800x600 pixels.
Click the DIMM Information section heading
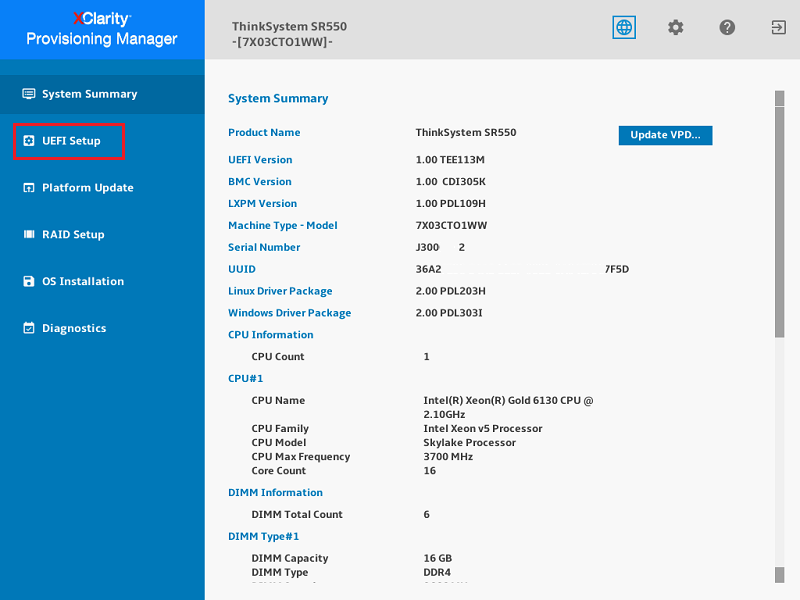pyautogui.click(x=275, y=493)
